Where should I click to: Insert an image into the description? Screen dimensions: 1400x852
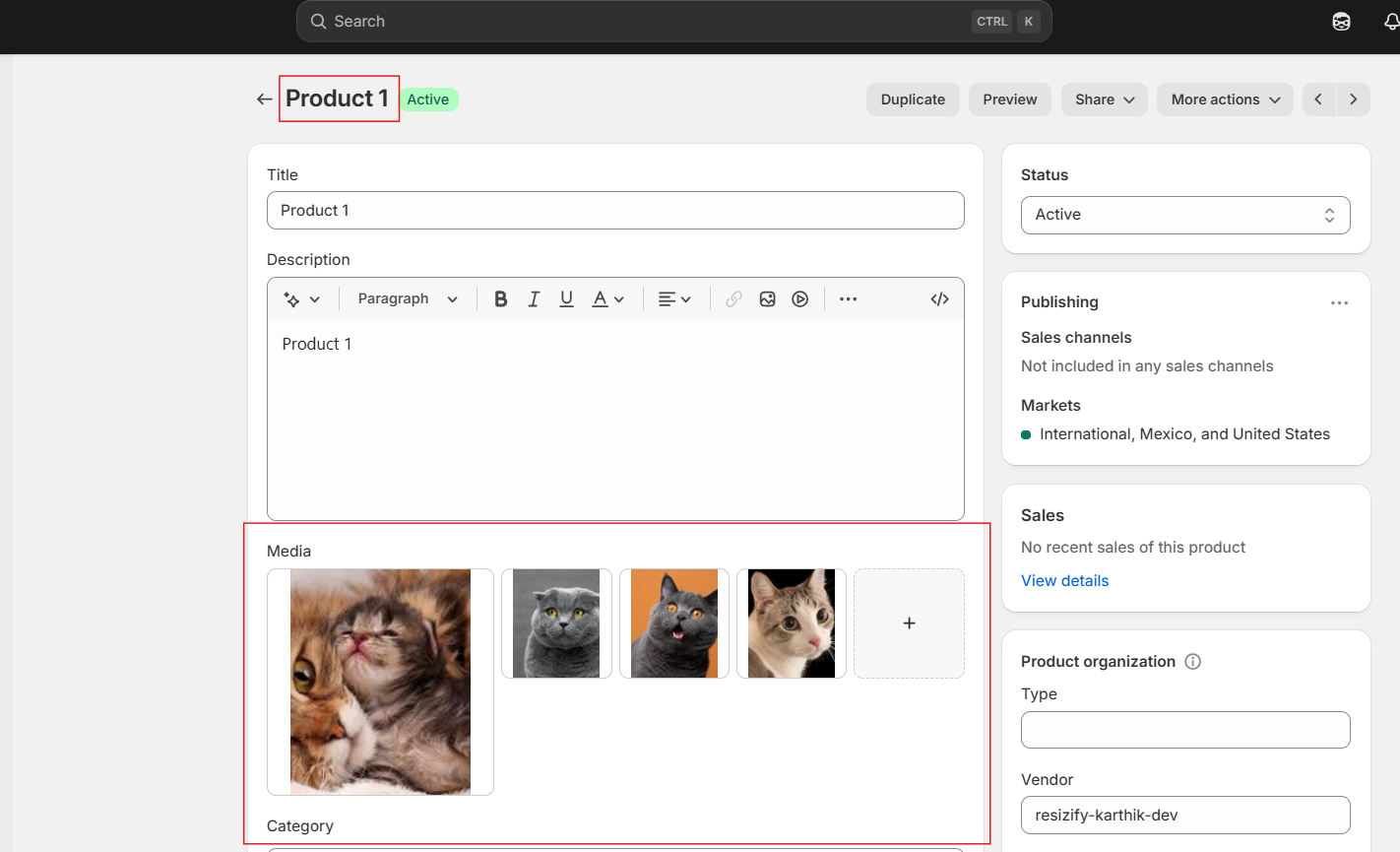[x=767, y=298]
